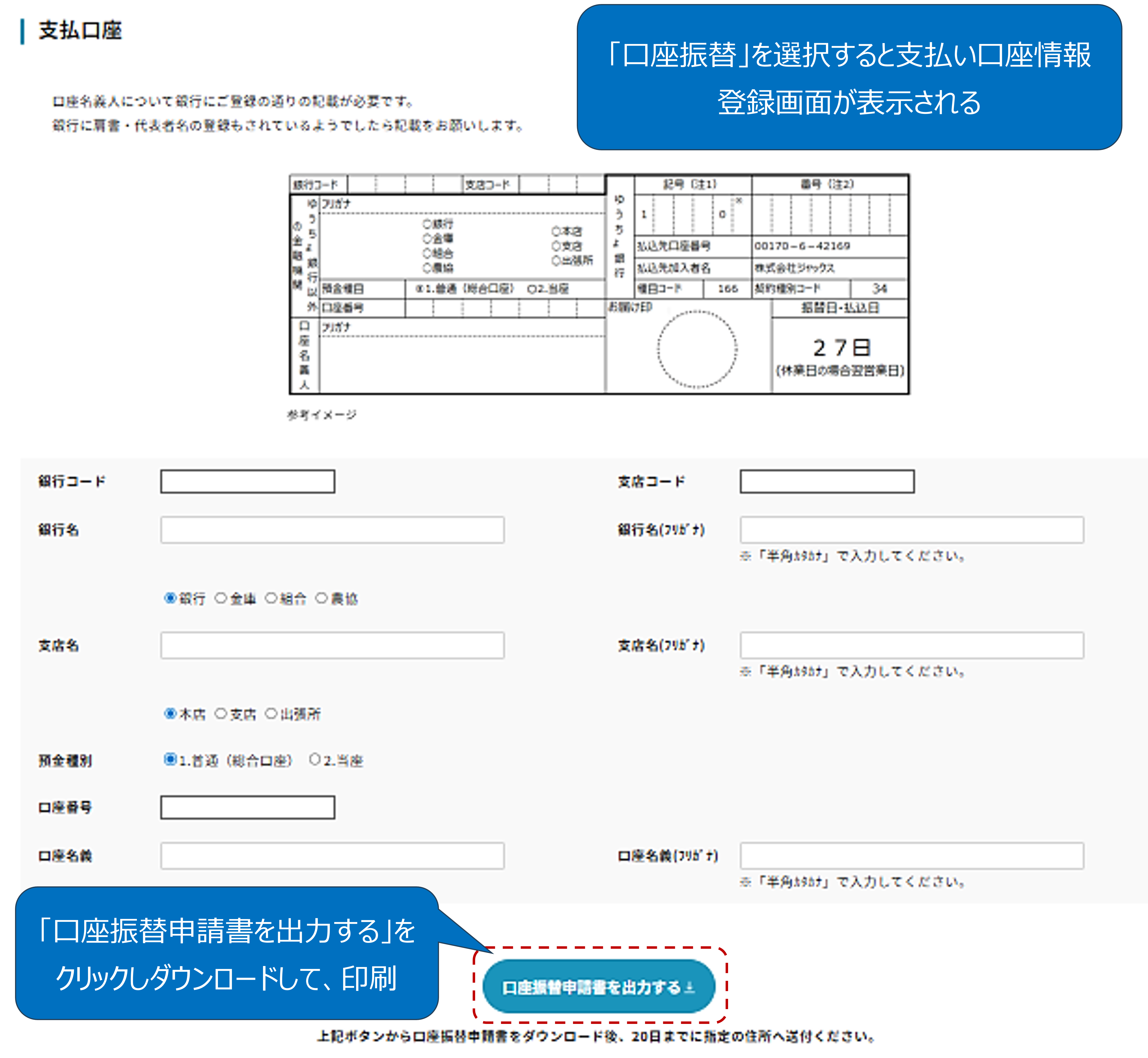Image resolution: width=1148 pixels, height=1058 pixels.
Task: Click the 銀行名 text field
Action: [x=332, y=530]
